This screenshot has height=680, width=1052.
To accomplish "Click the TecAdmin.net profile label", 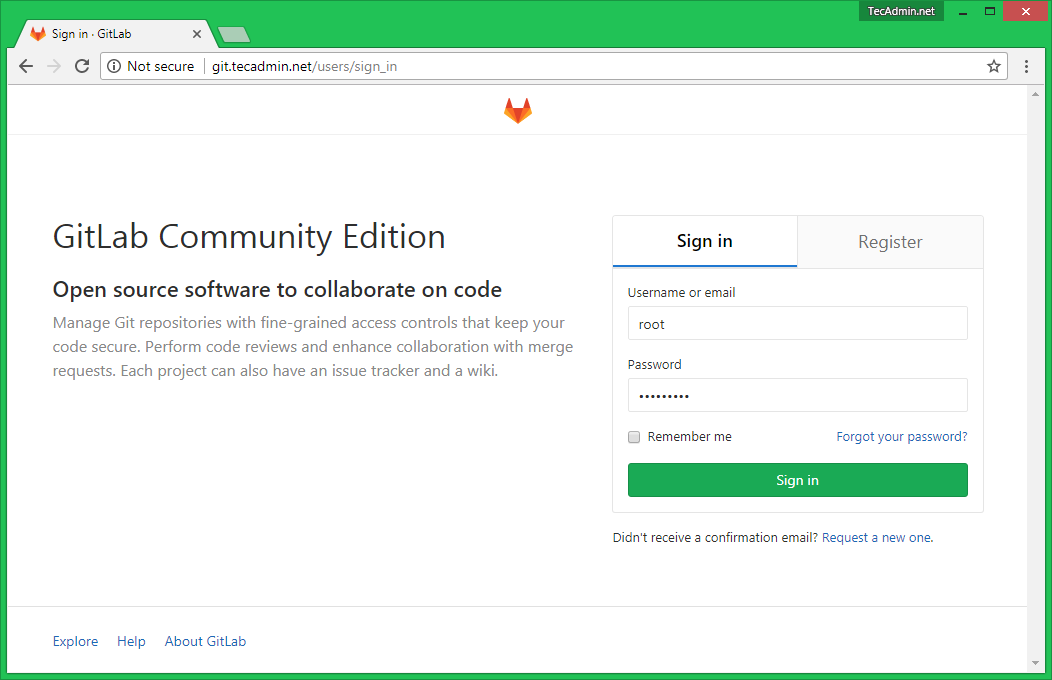I will point(901,11).
